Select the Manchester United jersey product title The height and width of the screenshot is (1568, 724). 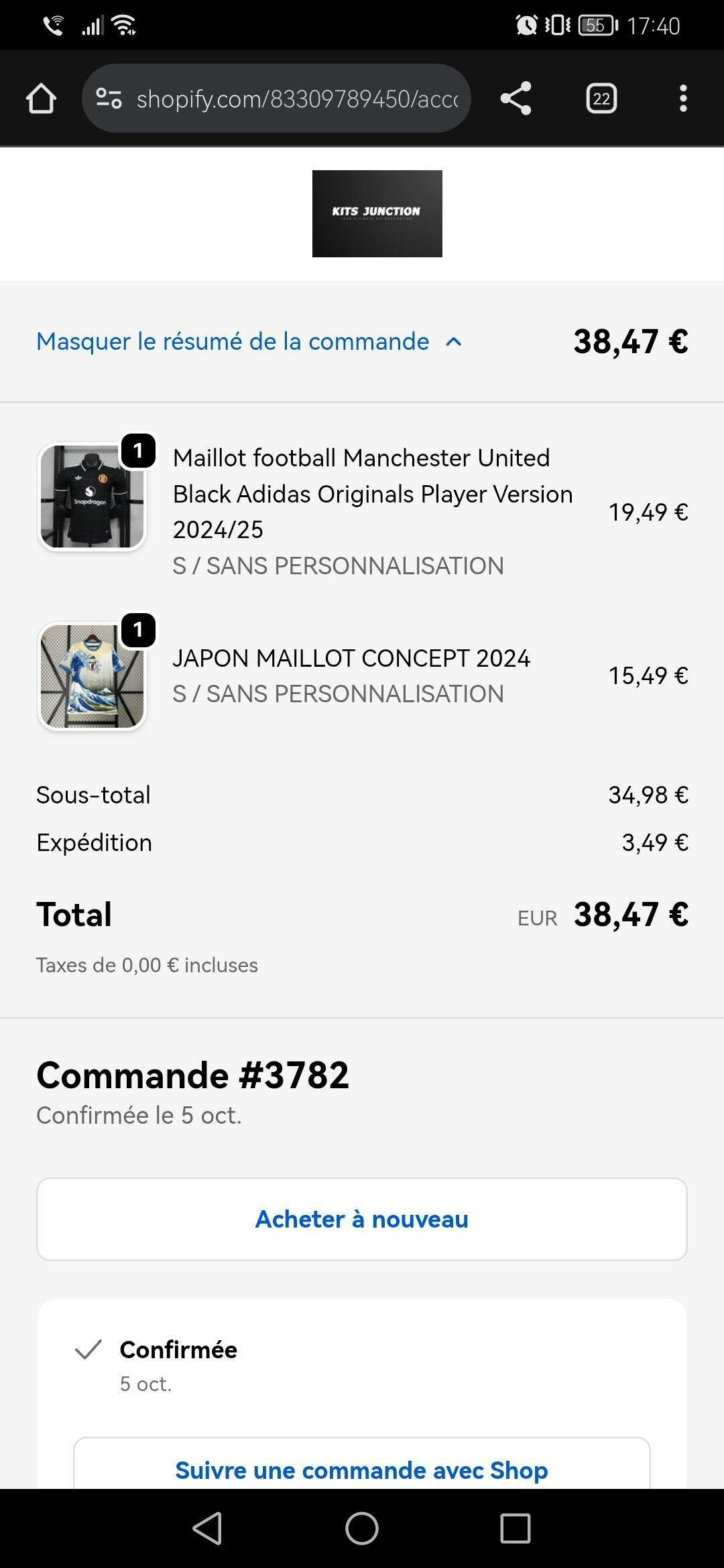pos(372,494)
